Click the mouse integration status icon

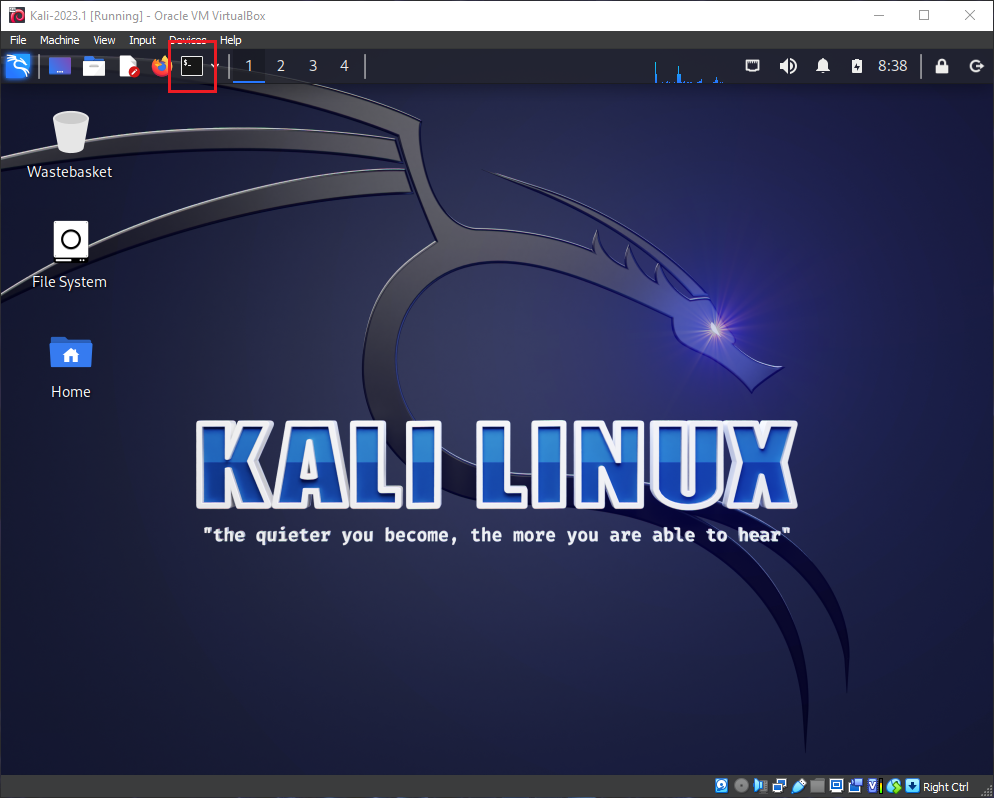(x=894, y=786)
